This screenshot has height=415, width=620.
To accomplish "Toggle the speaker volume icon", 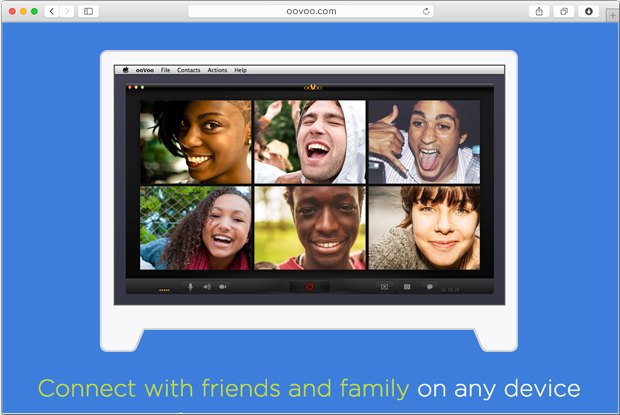I will tap(207, 287).
